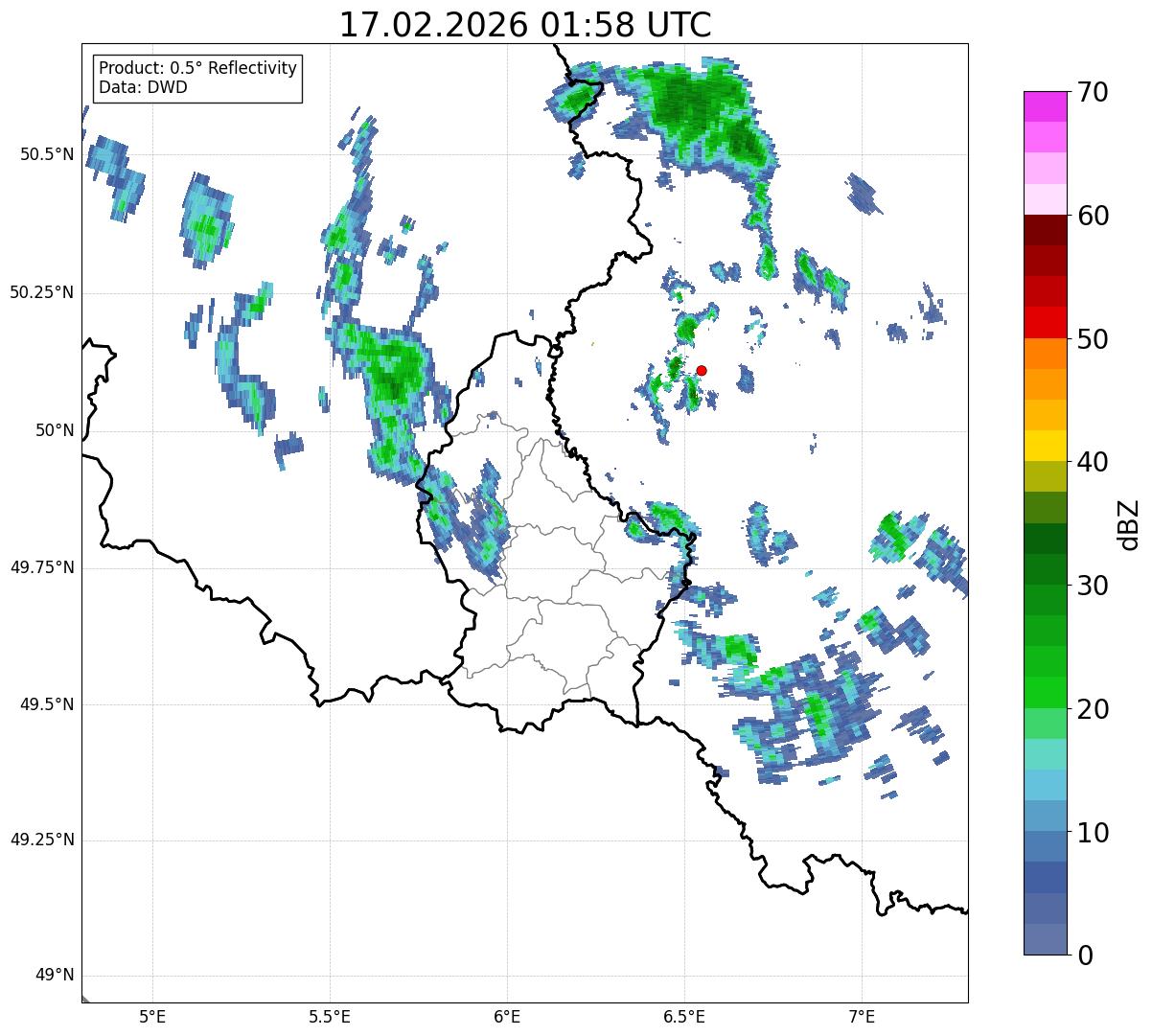Click the dark red 60 dBZ colorbar segment
This screenshot has width=1152, height=1036.
[1045, 230]
